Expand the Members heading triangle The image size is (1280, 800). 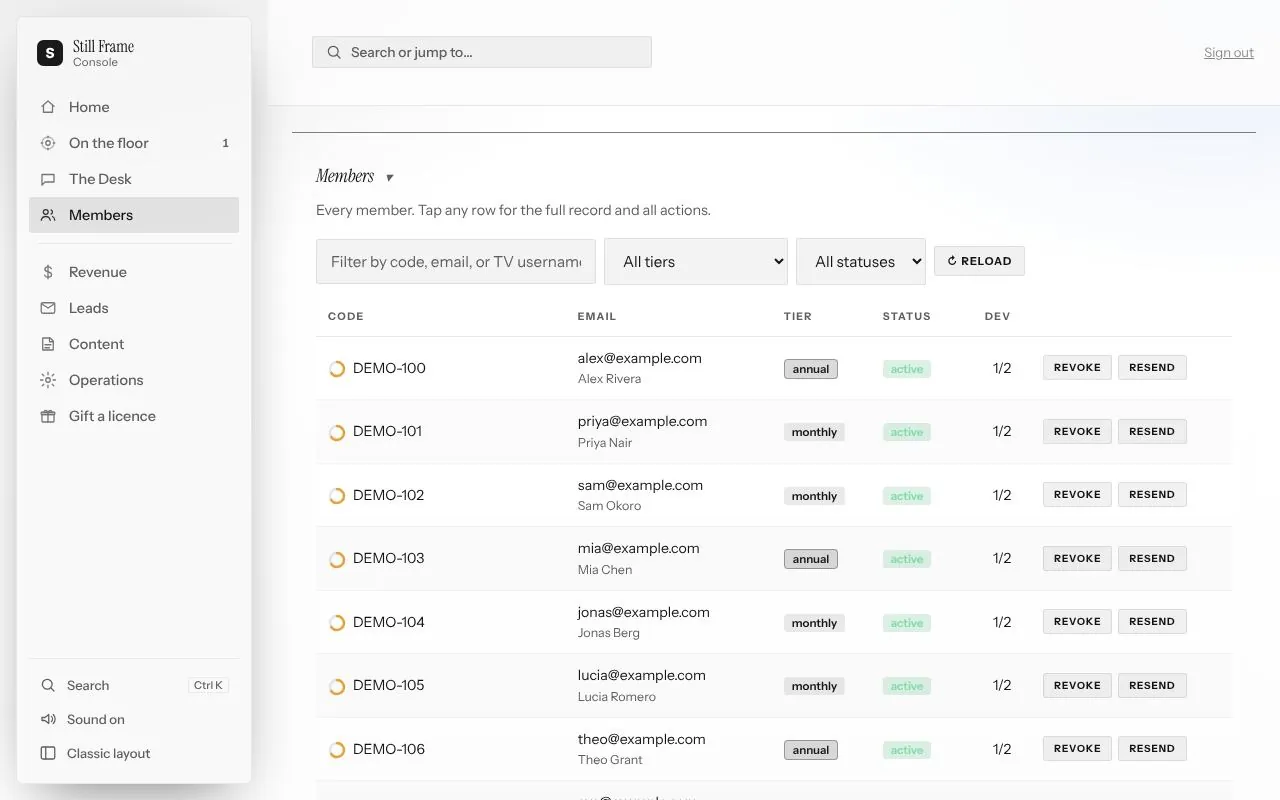pos(389,178)
